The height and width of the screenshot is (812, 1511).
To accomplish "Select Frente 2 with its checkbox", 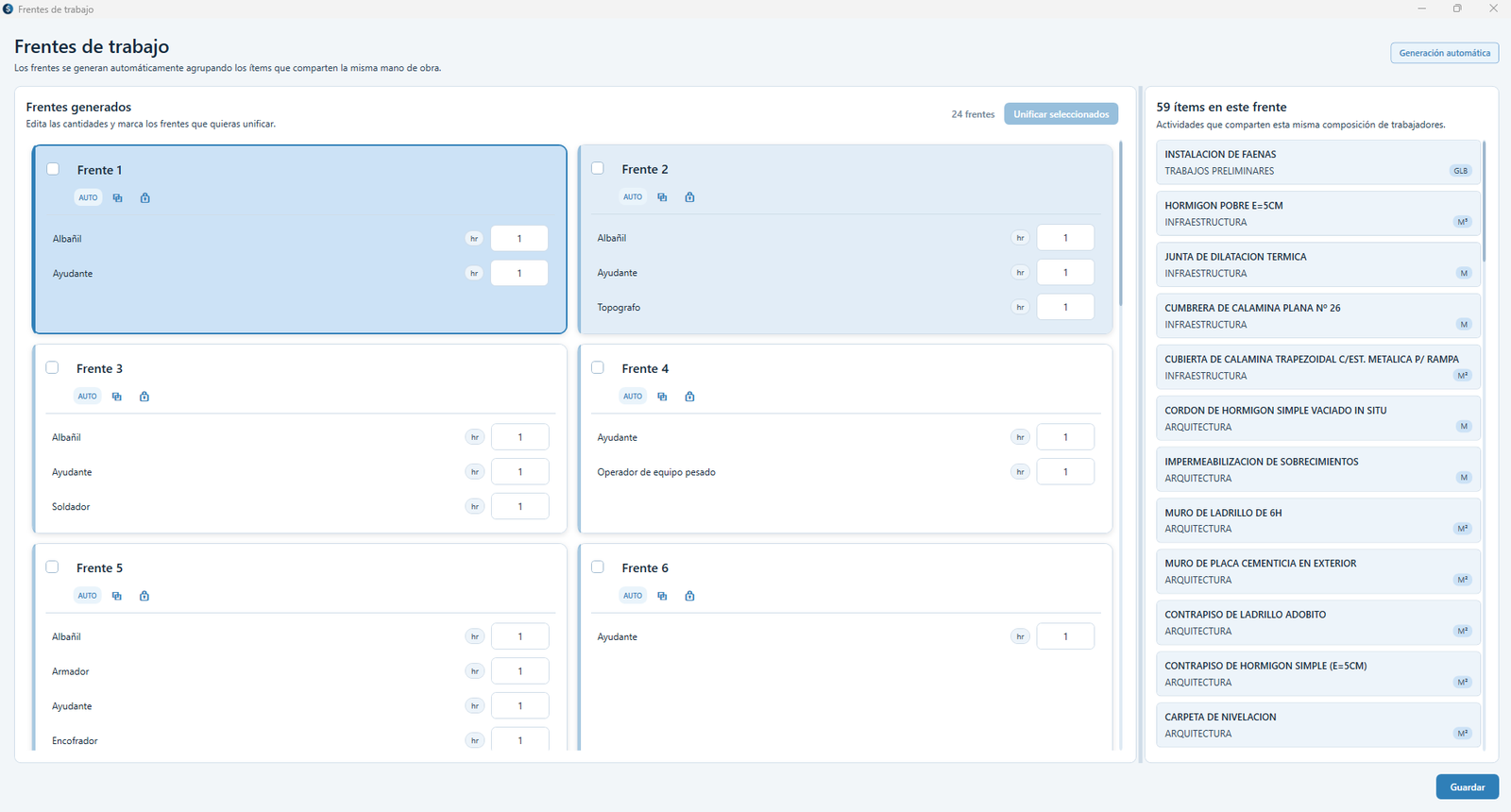I will click(x=598, y=168).
